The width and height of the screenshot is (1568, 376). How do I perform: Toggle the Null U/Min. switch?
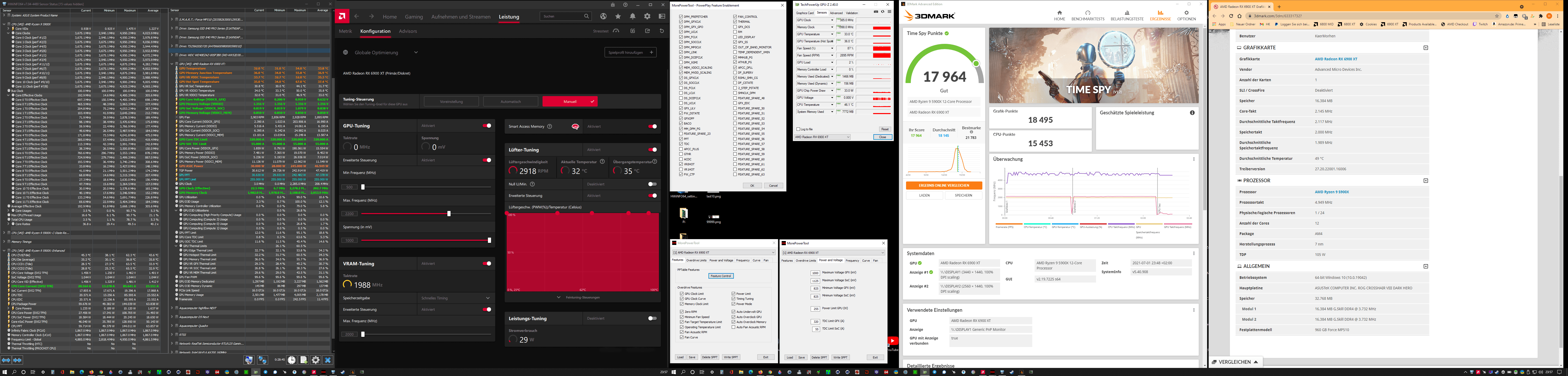pos(653,184)
